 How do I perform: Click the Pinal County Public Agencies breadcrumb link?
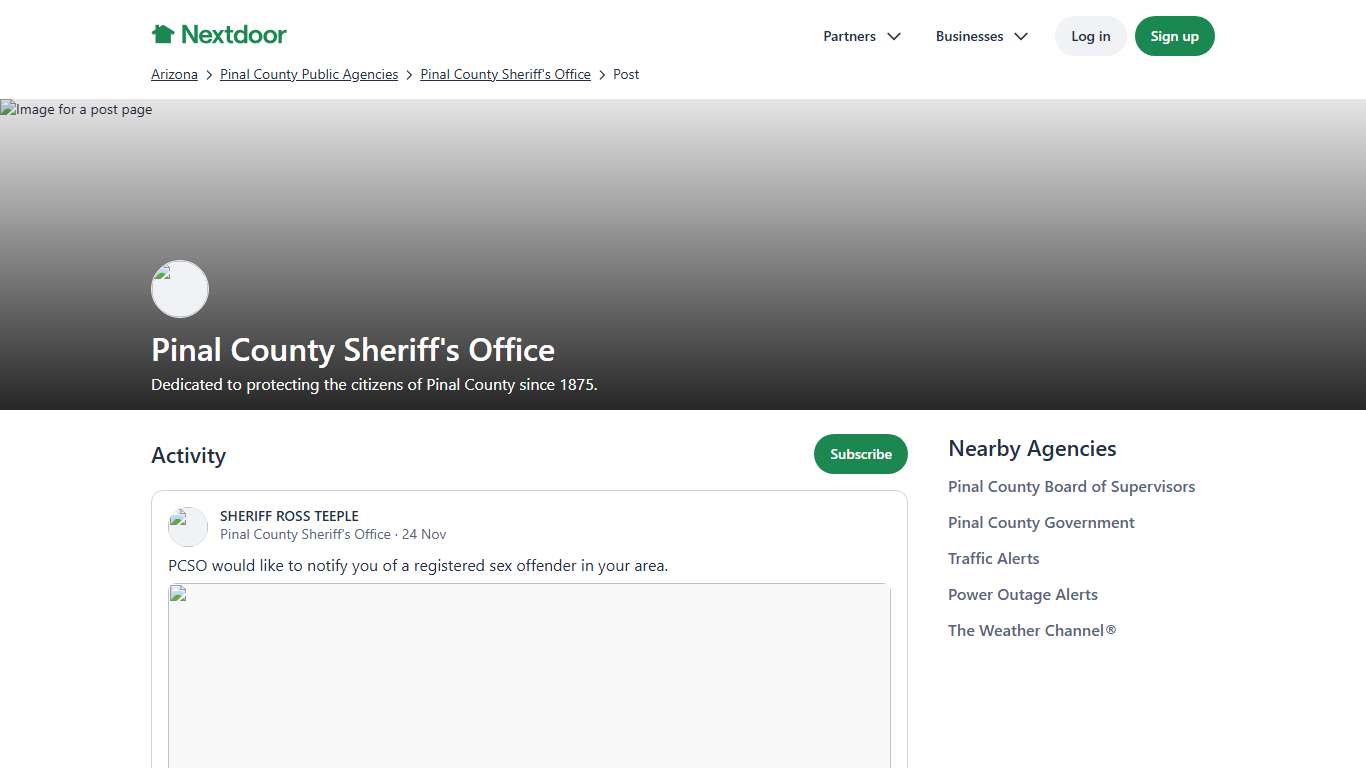click(x=309, y=74)
